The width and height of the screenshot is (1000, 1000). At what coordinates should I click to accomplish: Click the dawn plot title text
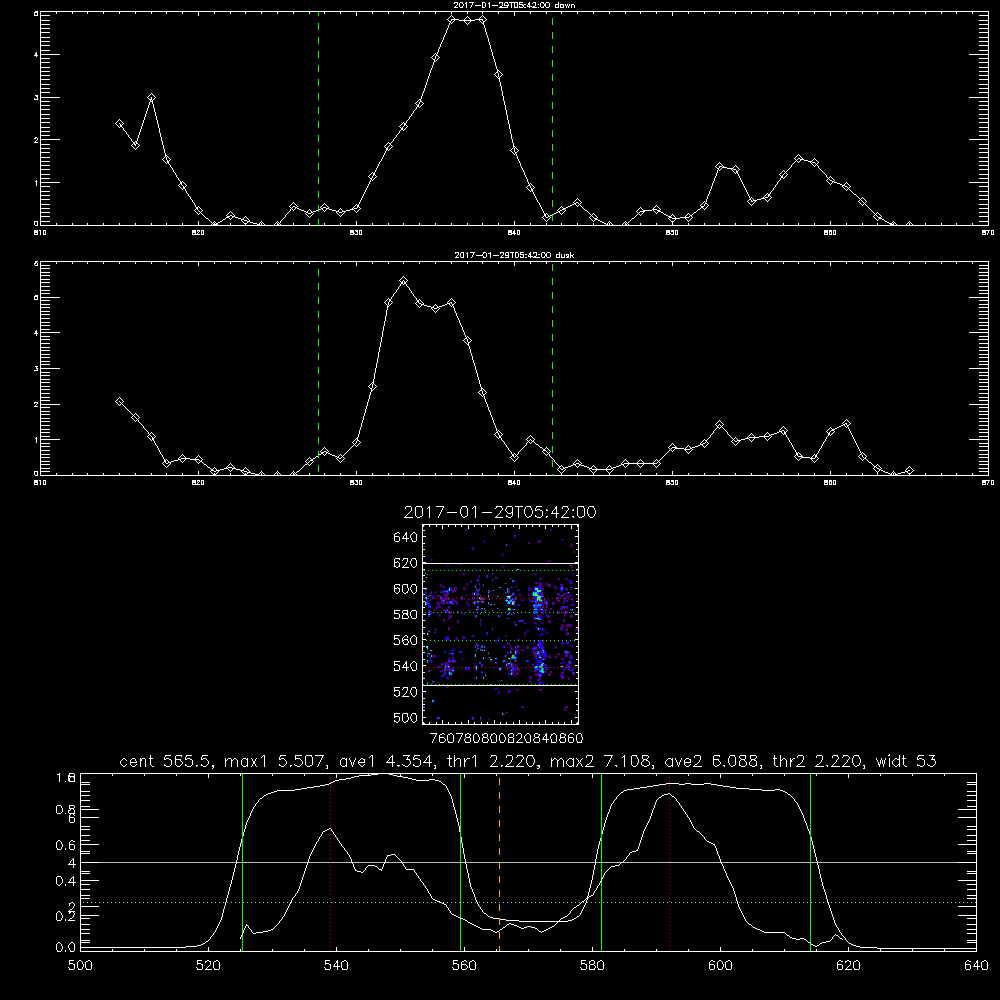[514, 5]
